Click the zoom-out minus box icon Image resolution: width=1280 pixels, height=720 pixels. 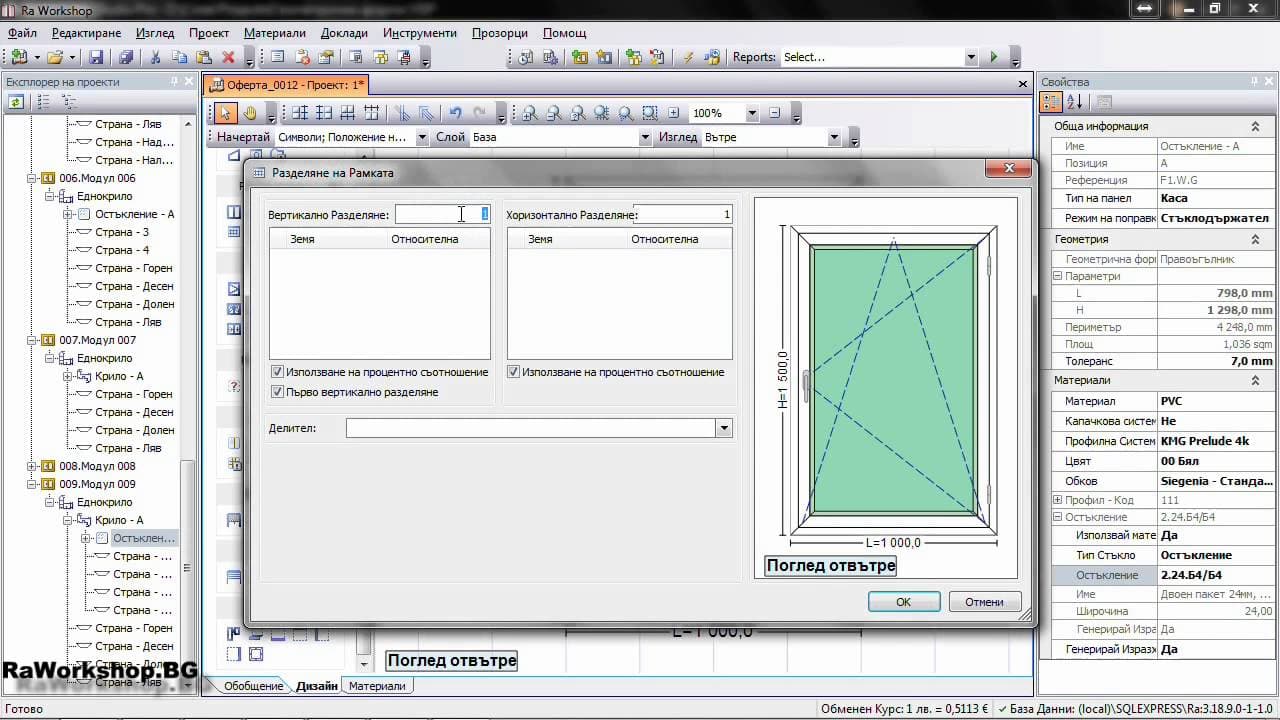click(x=774, y=113)
